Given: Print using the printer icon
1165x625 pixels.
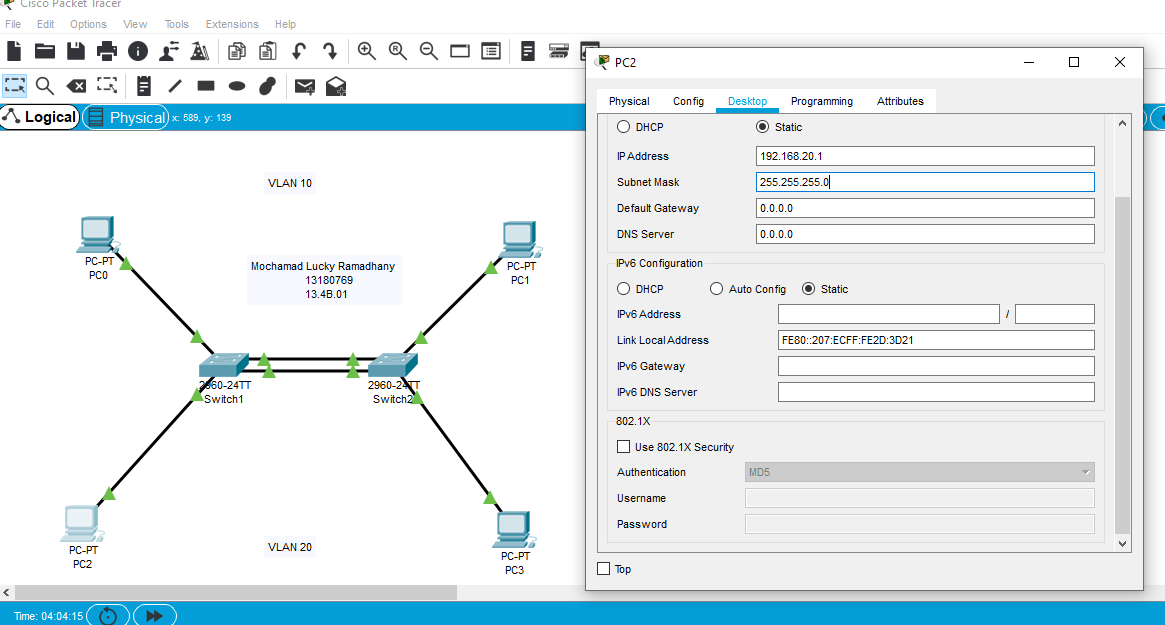Looking at the screenshot, I should 107,51.
